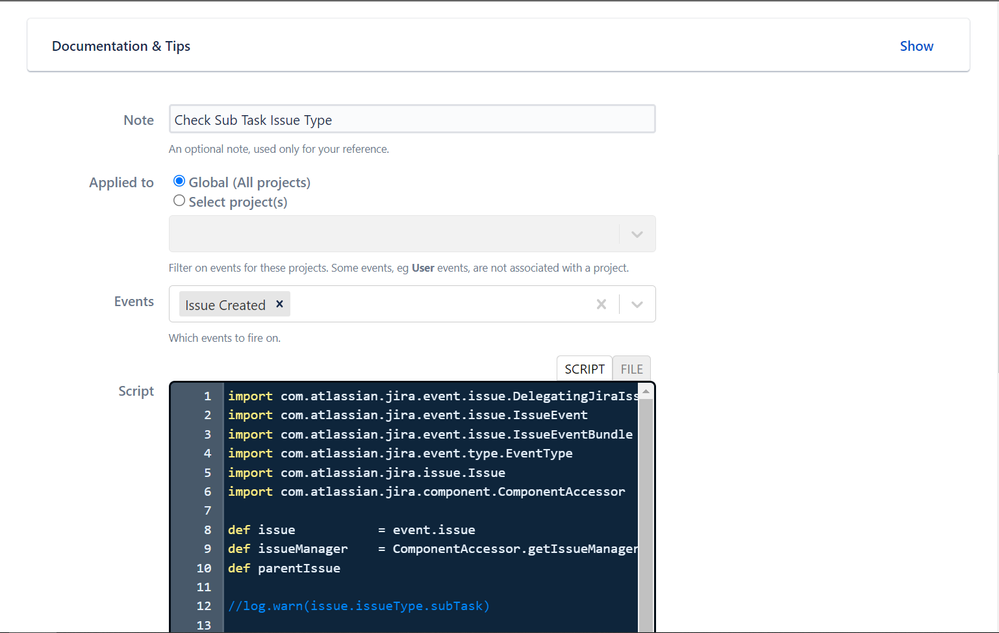Click the Show link for documentation
The width and height of the screenshot is (999, 633).
click(x=916, y=46)
